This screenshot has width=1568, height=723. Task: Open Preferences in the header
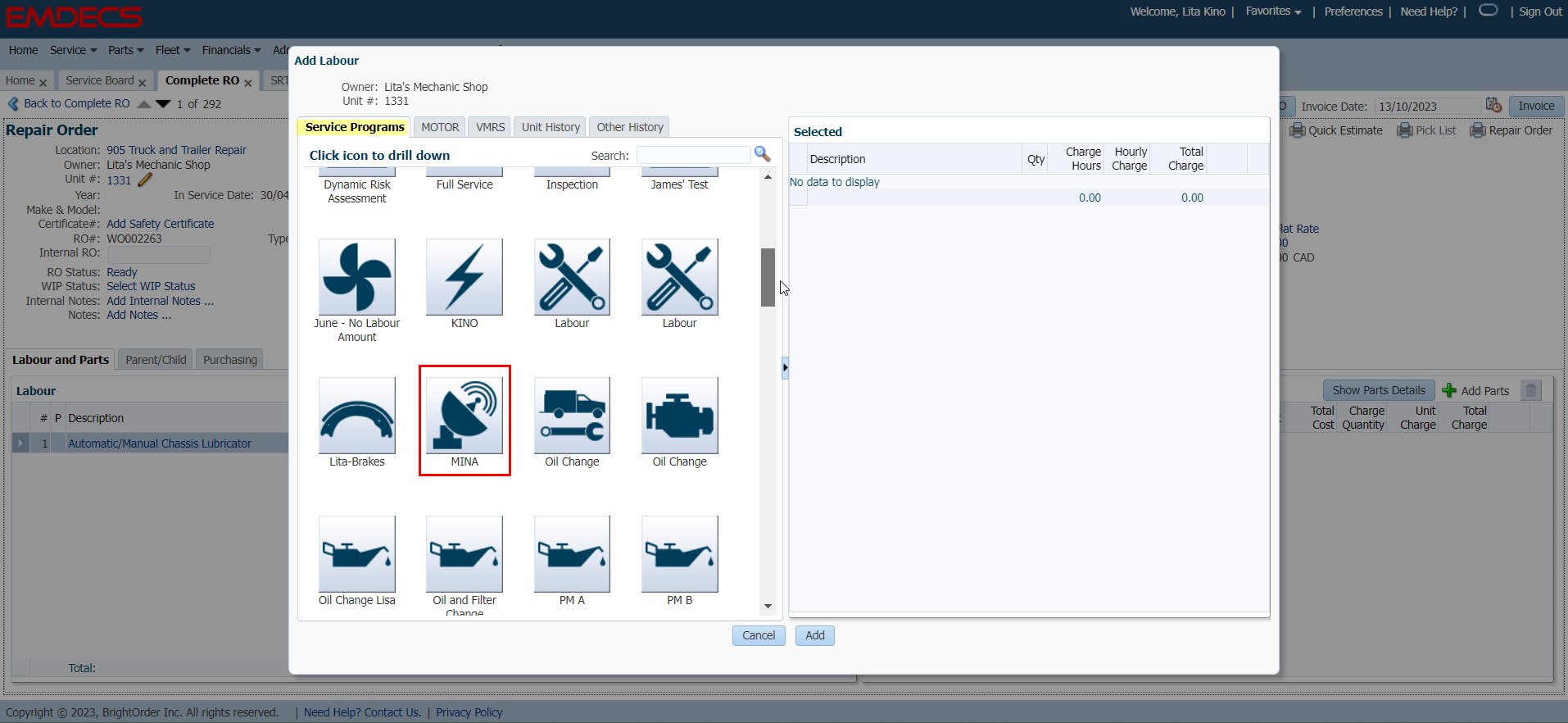click(1353, 11)
